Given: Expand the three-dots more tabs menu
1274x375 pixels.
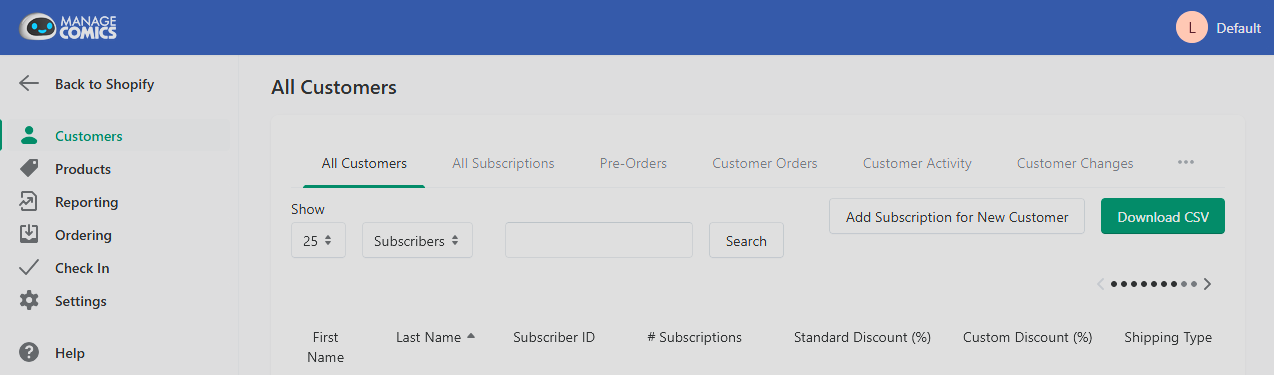Looking at the screenshot, I should [1186, 162].
